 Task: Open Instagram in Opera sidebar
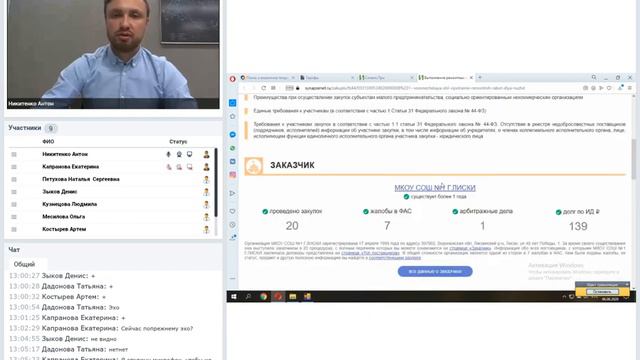(x=233, y=175)
